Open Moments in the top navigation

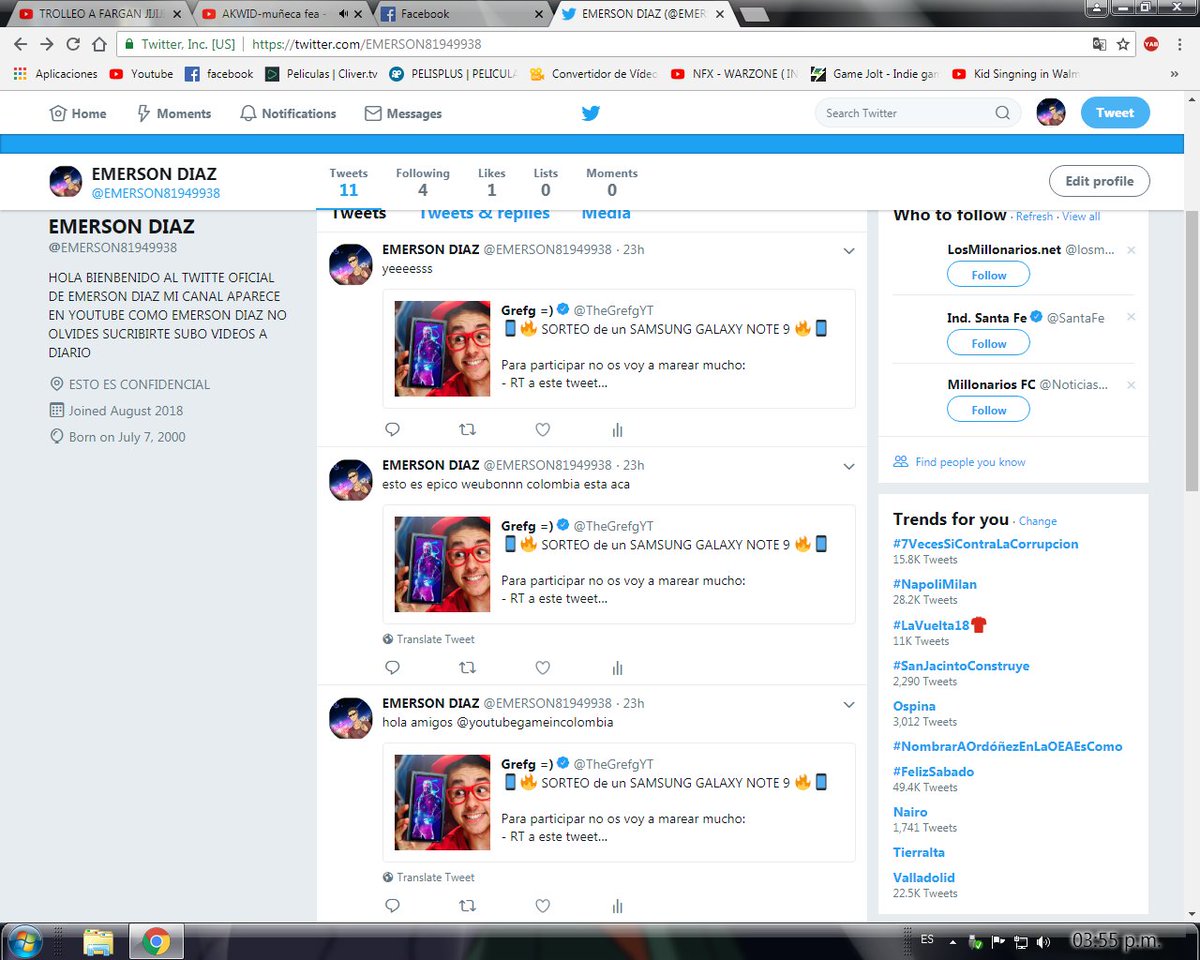click(x=173, y=114)
